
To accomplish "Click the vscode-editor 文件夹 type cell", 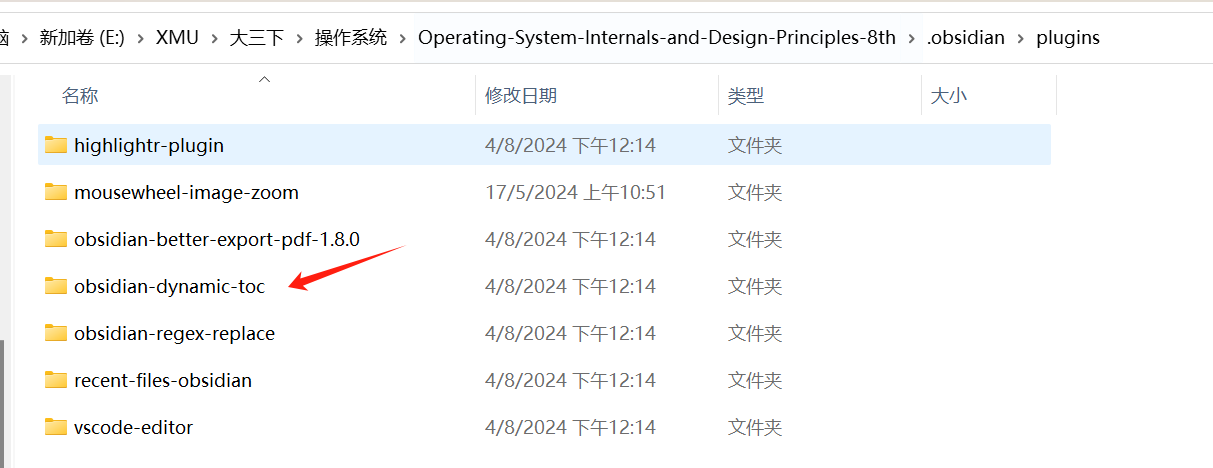I will 755,427.
